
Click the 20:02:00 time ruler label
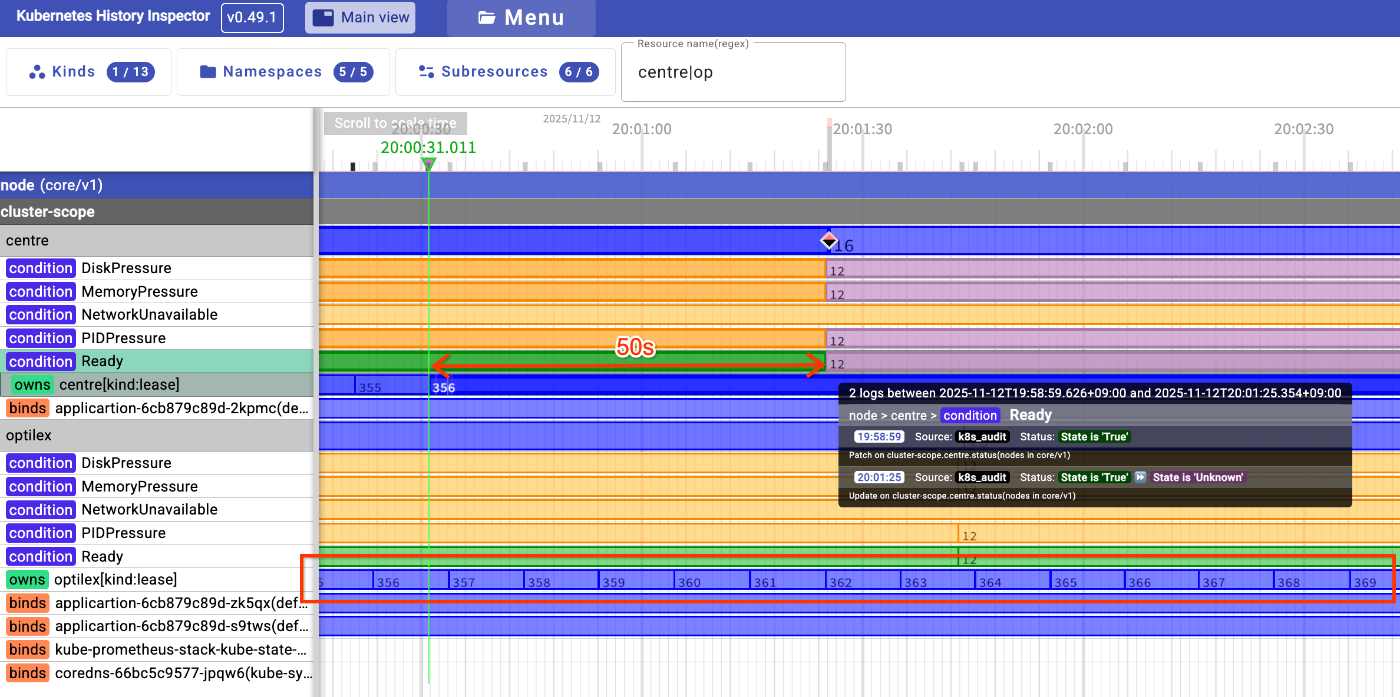[1083, 129]
